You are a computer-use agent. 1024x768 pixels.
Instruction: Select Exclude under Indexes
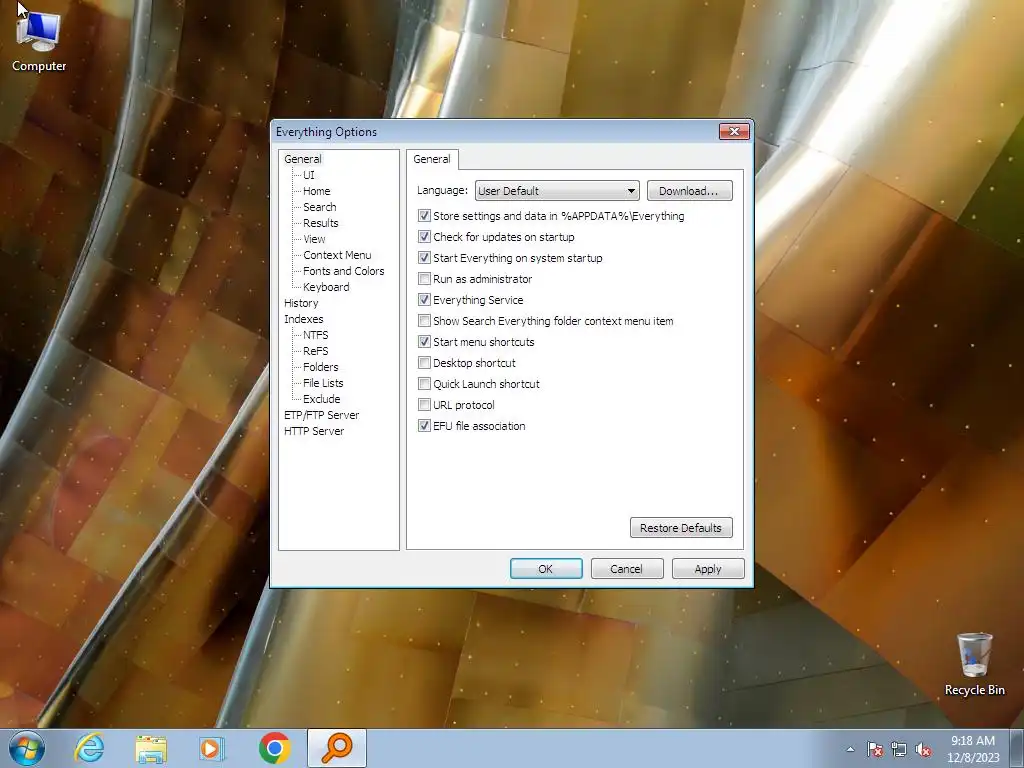pyautogui.click(x=321, y=399)
